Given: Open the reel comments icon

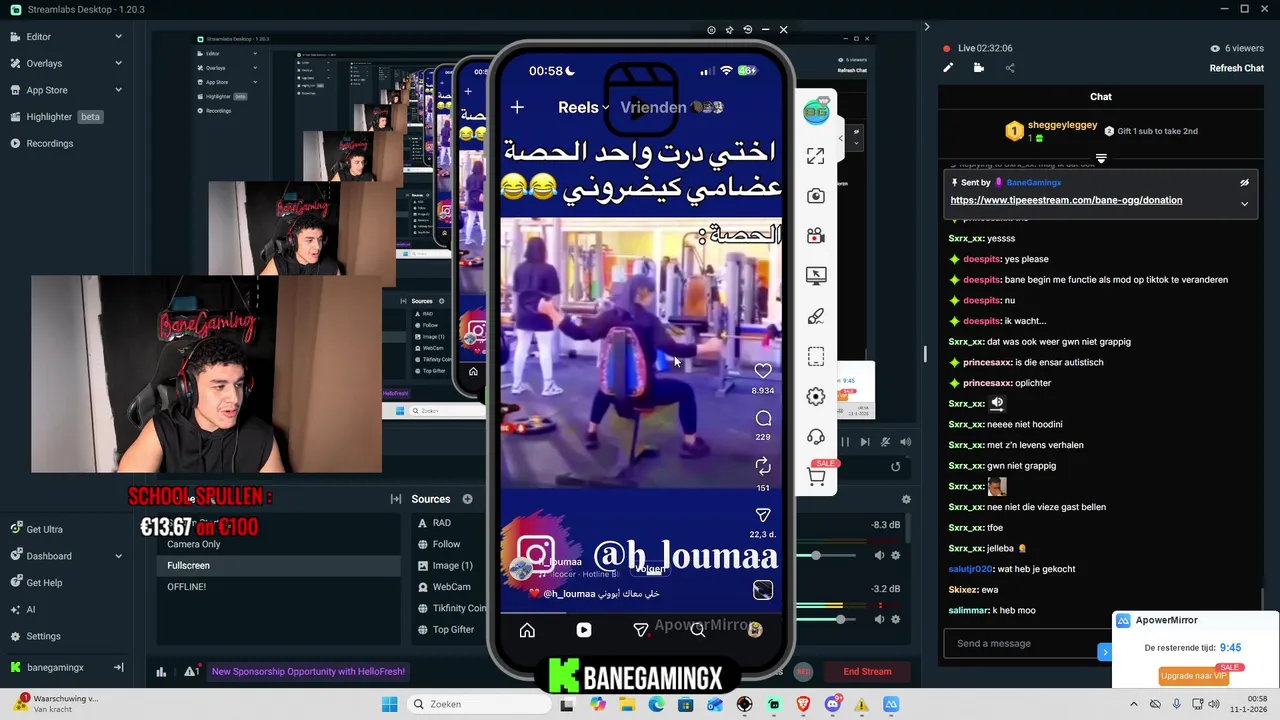Looking at the screenshot, I should pos(763,418).
